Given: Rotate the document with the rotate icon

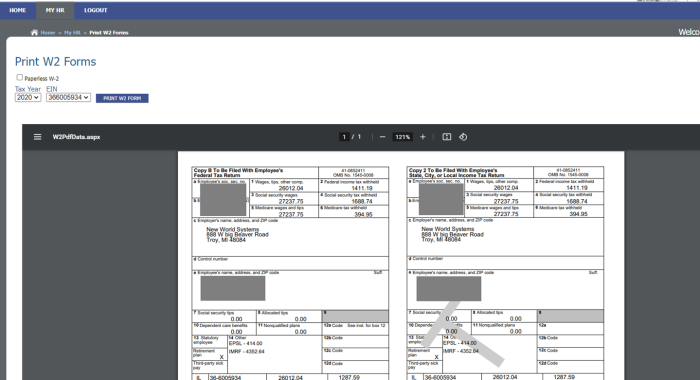Looking at the screenshot, I should point(463,137).
